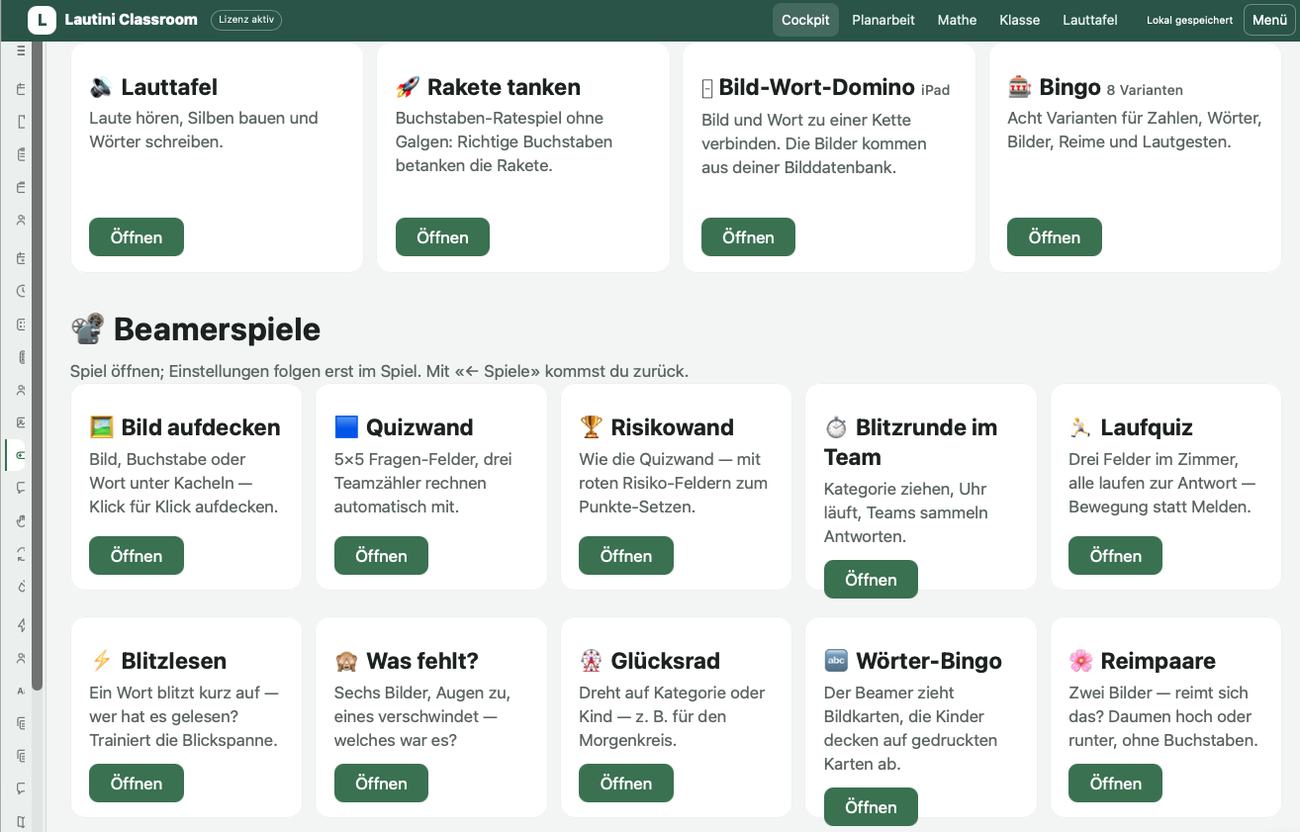
Task: Click the blue square icon on Quizwand
Action: [346, 427]
